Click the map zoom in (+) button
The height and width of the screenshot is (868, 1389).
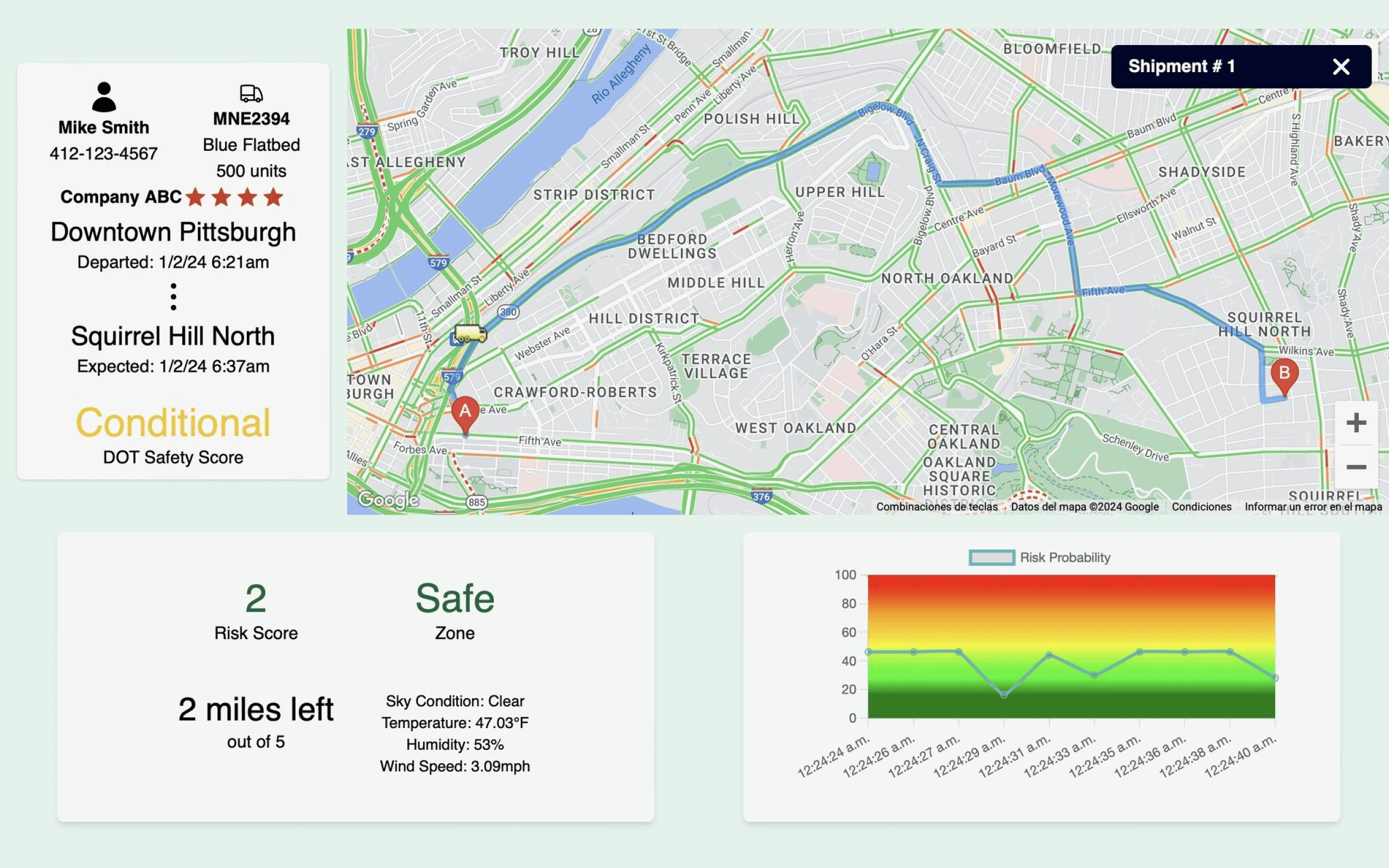[x=1357, y=421]
